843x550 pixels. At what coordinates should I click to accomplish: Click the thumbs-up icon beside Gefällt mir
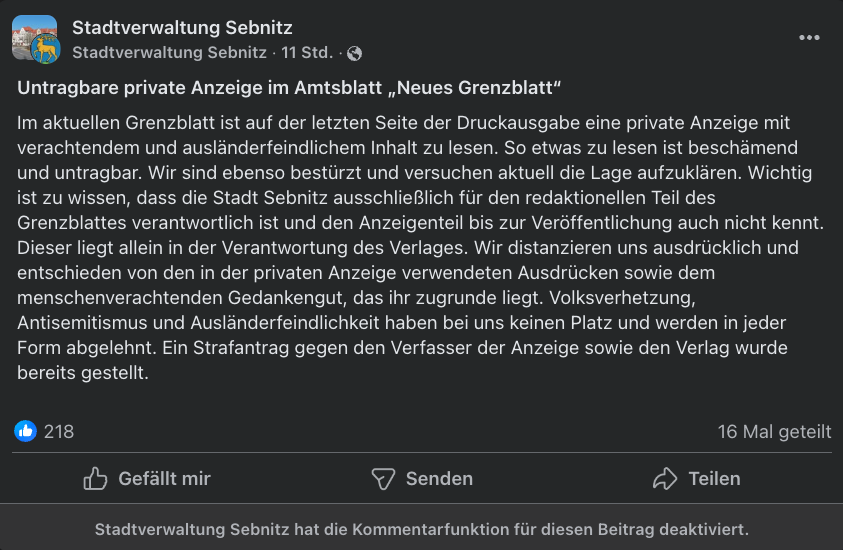coord(96,479)
